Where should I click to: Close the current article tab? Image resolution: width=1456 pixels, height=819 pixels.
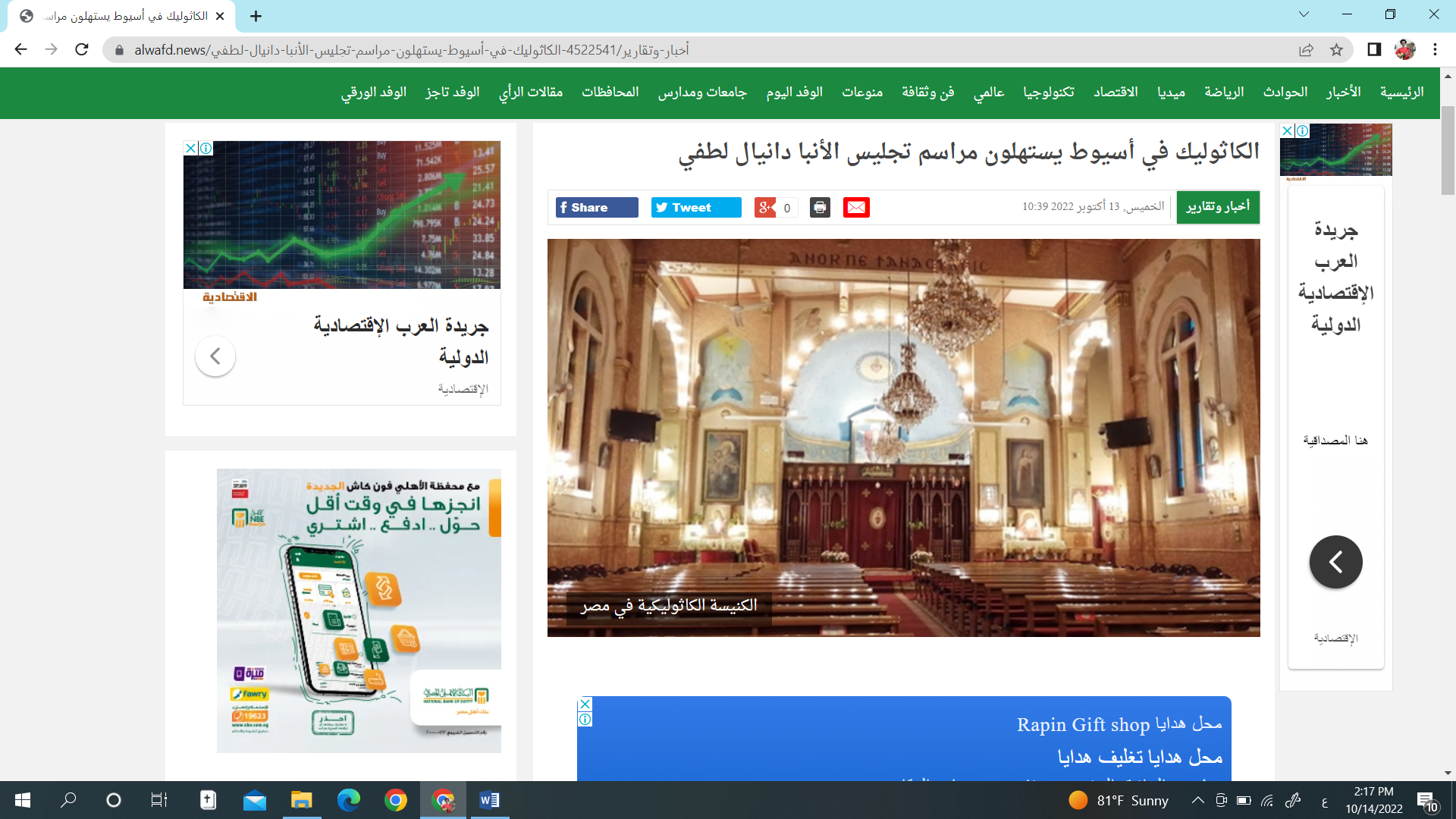pyautogui.click(x=220, y=16)
